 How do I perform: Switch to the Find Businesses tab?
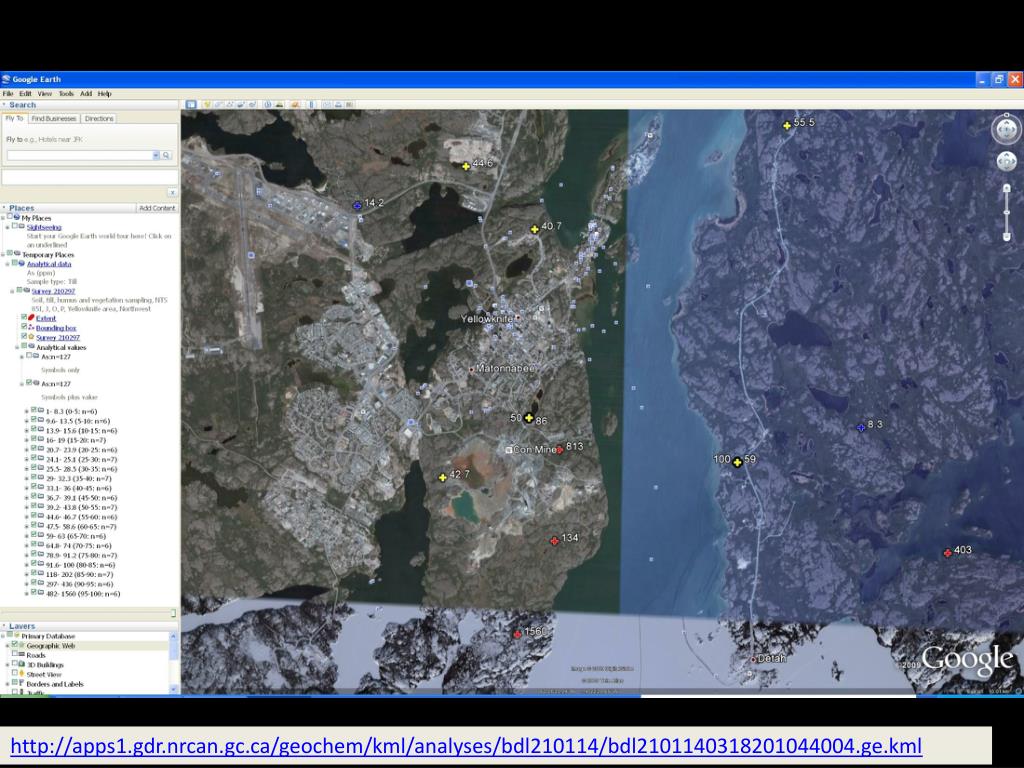pos(54,119)
